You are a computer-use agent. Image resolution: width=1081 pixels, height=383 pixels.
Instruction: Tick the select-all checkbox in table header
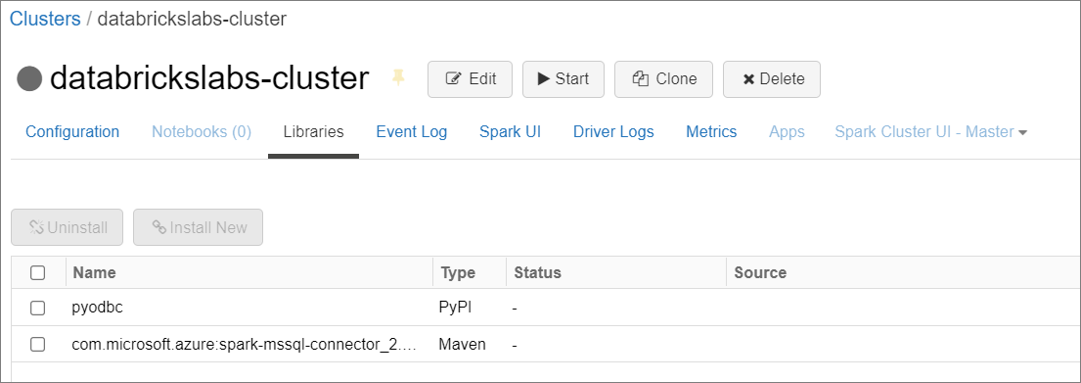pyautogui.click(x=38, y=273)
